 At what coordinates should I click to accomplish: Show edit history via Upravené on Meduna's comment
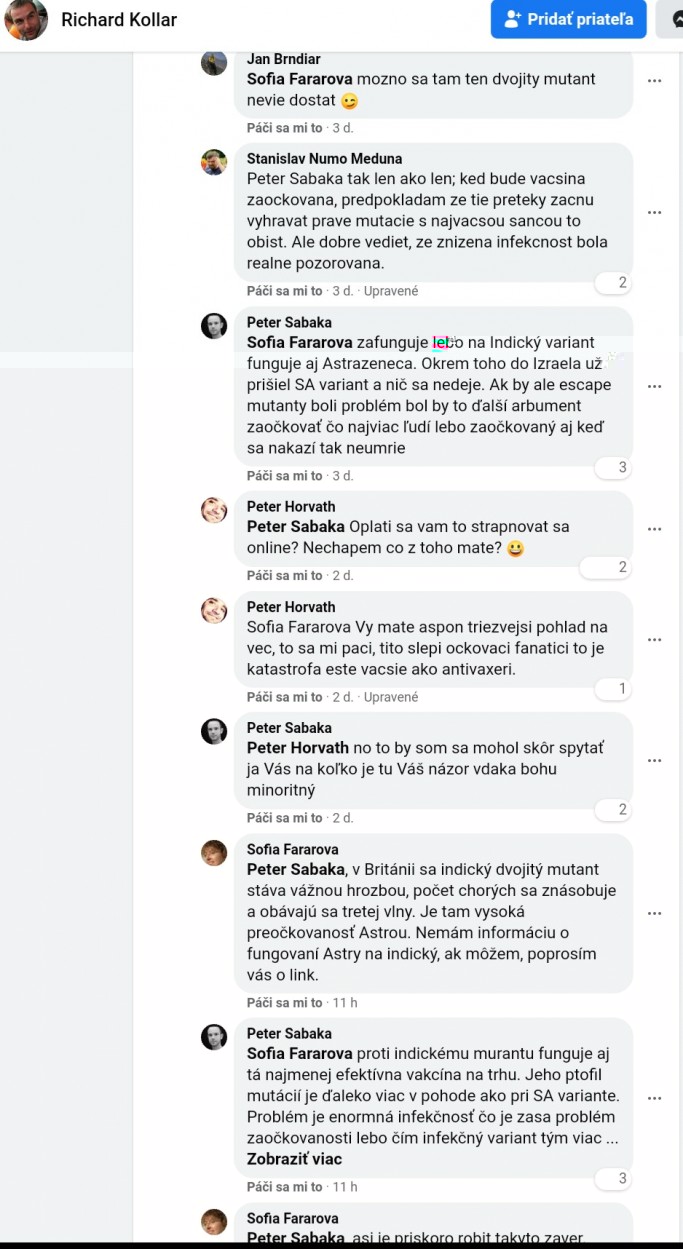point(391,291)
